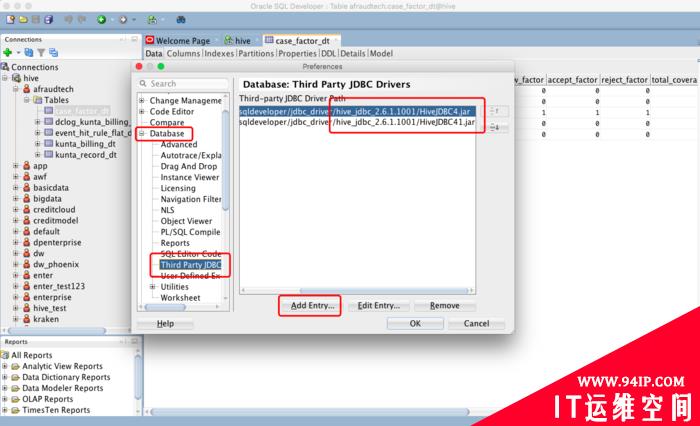Image resolution: width=700 pixels, height=426 pixels.
Task: Open the Partitions sub-tab
Action: pos(256,54)
